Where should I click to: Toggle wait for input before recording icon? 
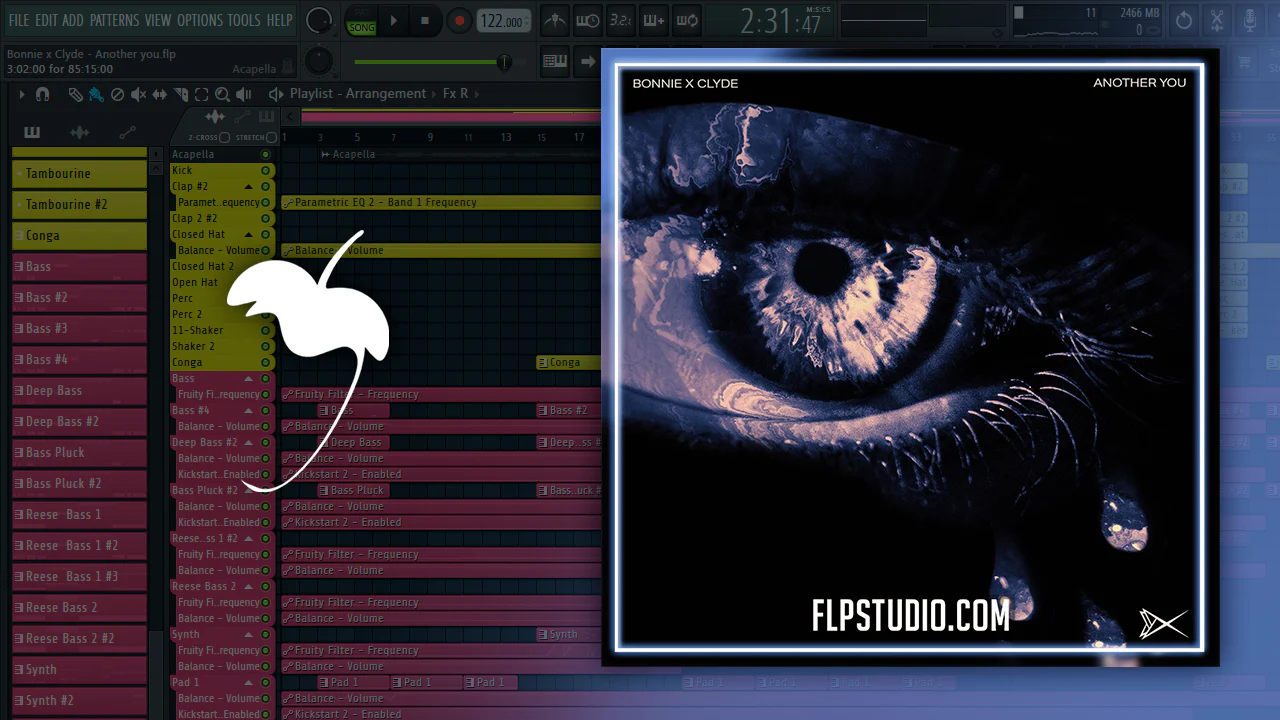click(588, 20)
